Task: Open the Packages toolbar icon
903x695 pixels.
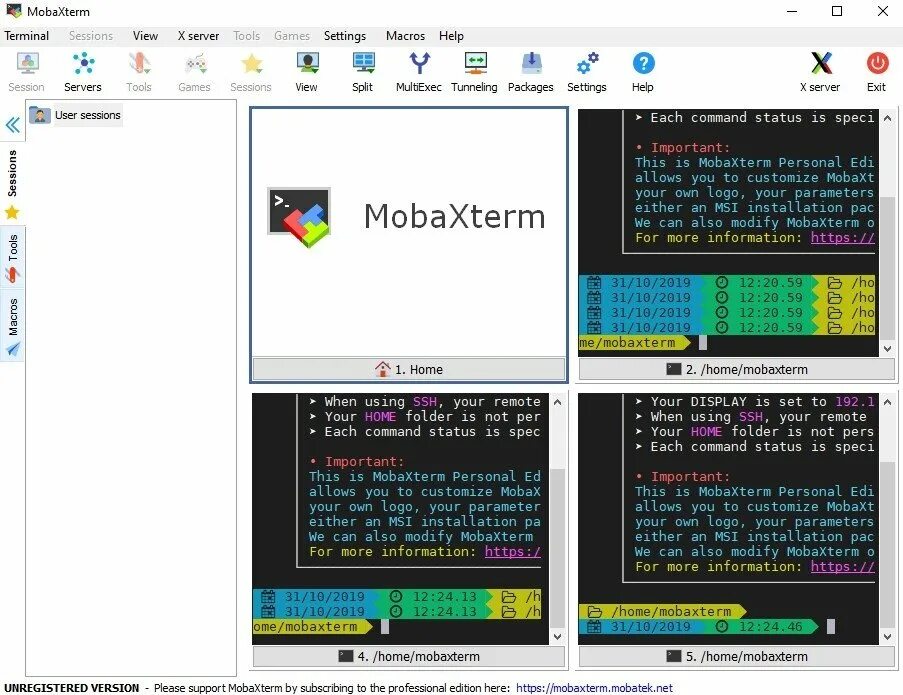Action: click(531, 72)
